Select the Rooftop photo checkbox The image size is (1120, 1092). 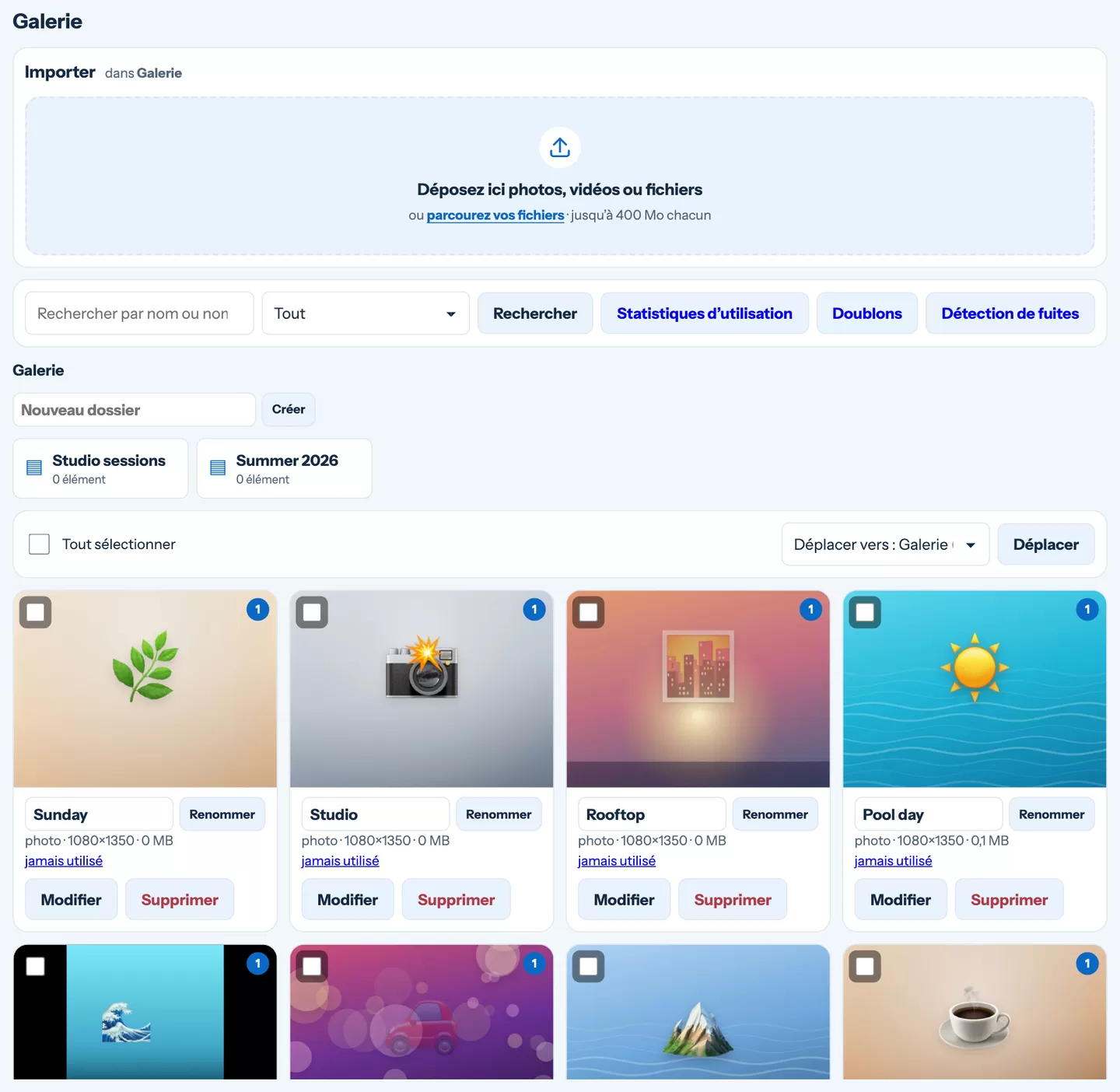pyautogui.click(x=589, y=612)
